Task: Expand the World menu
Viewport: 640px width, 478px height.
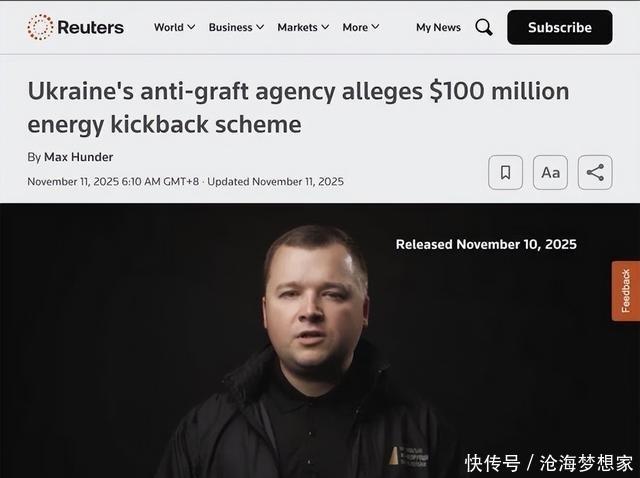Action: (x=174, y=27)
